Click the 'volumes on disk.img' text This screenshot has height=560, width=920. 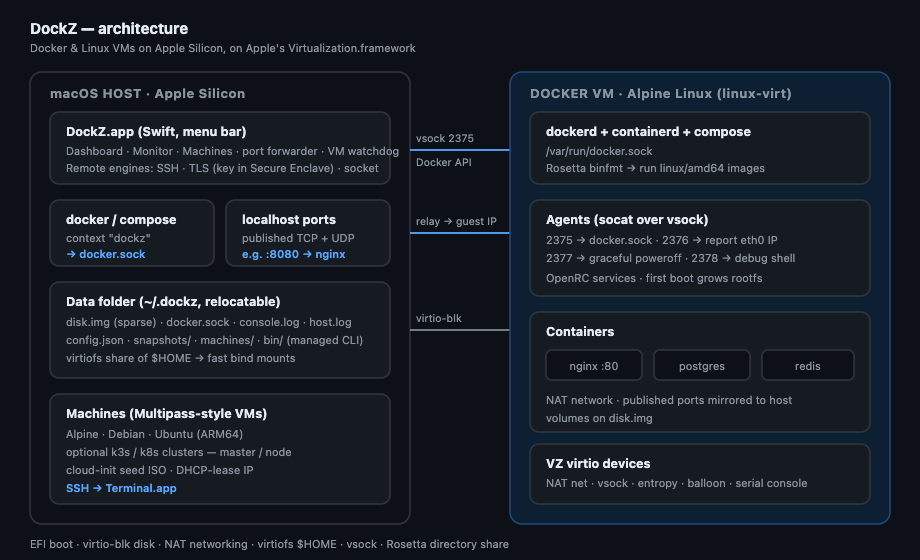[x=599, y=419]
